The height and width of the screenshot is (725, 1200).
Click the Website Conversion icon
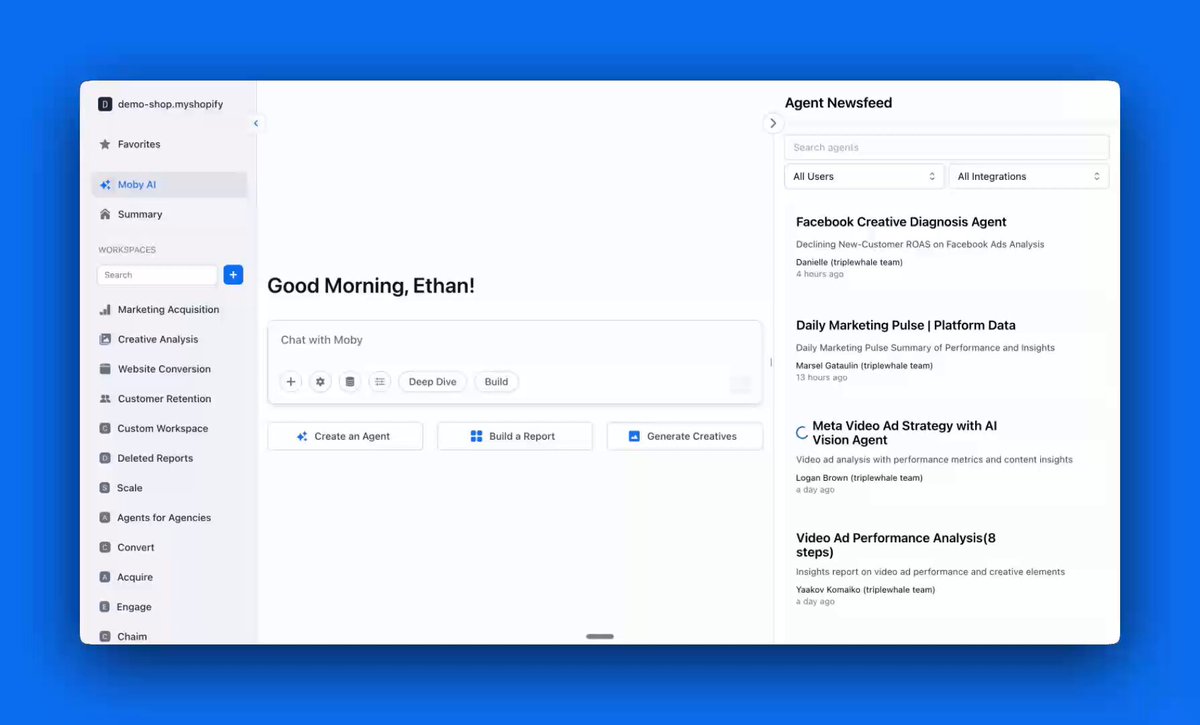pyautogui.click(x=105, y=369)
